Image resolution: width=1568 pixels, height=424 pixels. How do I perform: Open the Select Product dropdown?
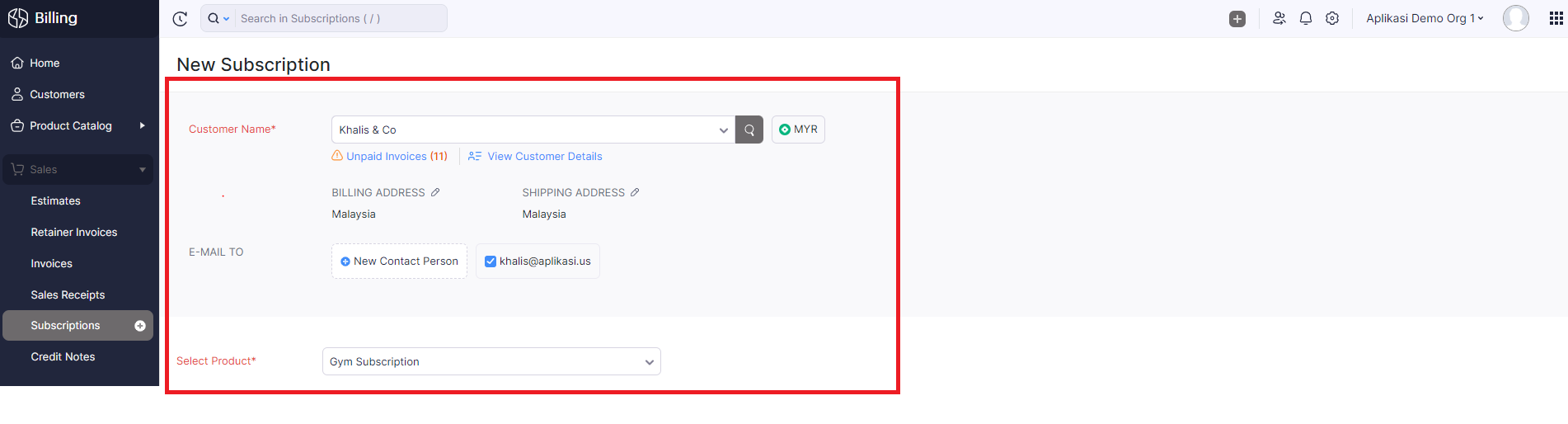coord(491,361)
